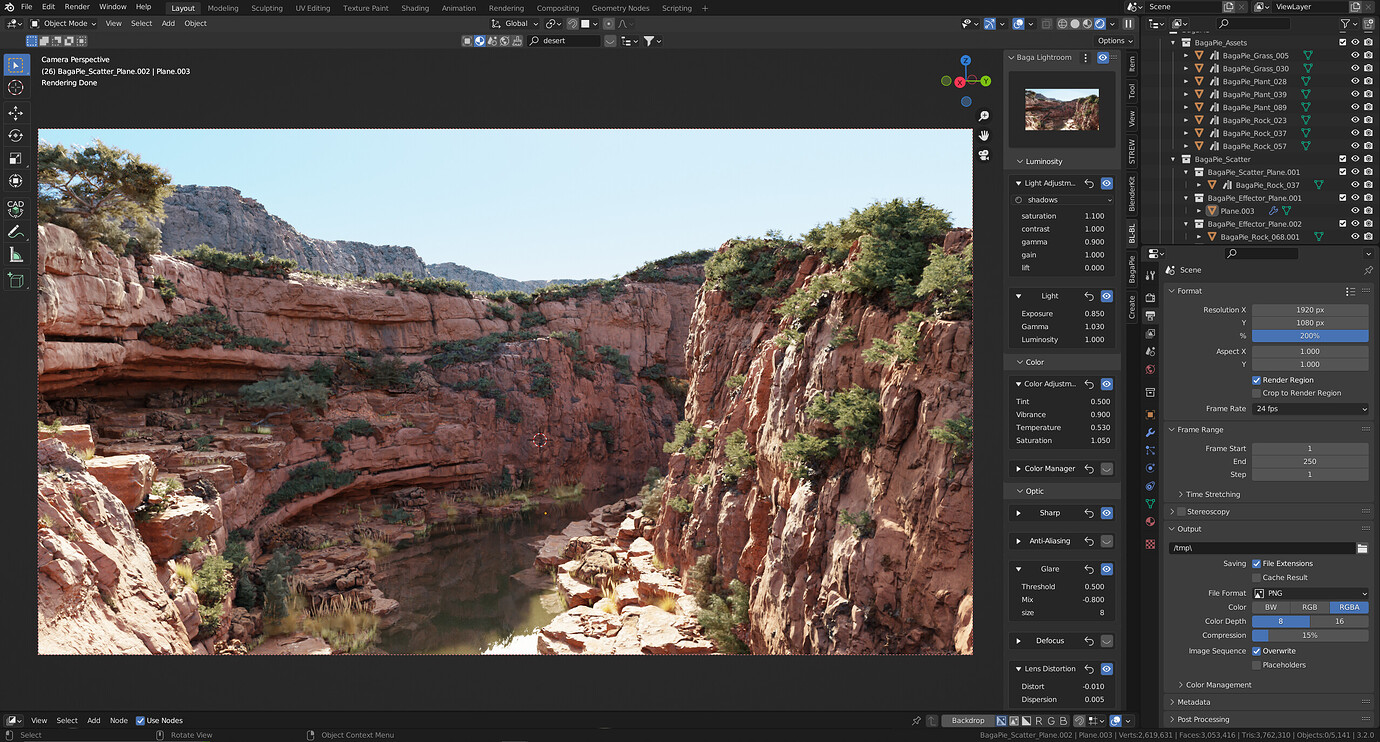Toggle the camera view icon
This screenshot has width=1380, height=742.
click(x=984, y=155)
